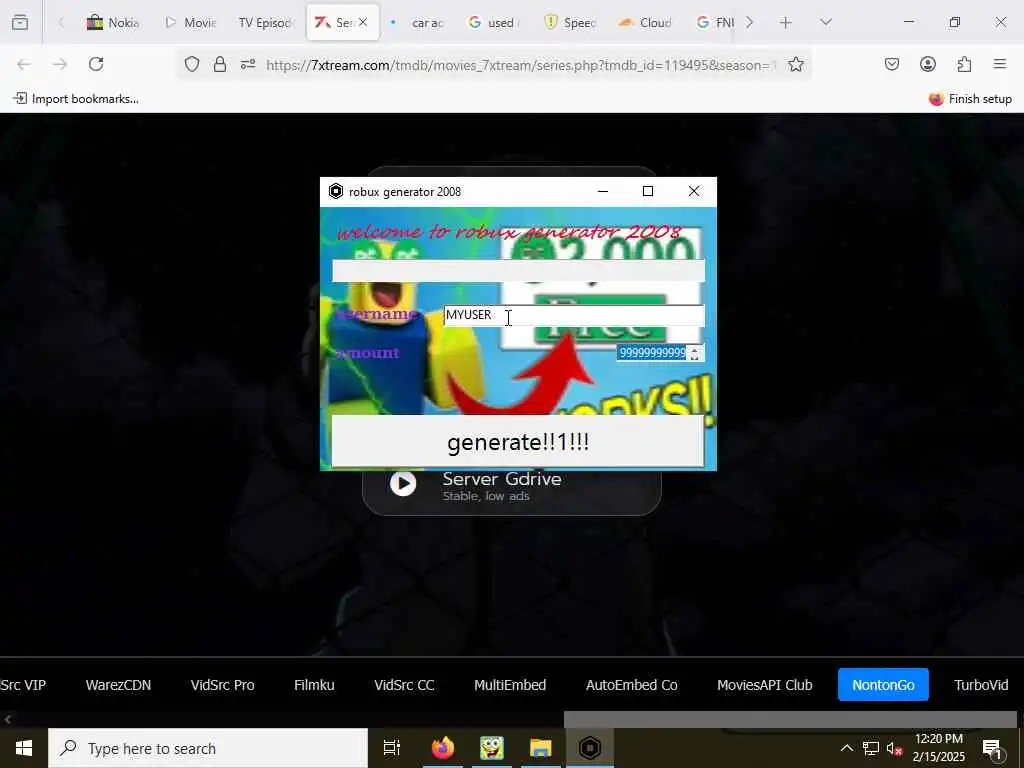
Task: Expand the list all tabs dropdown
Action: click(826, 22)
